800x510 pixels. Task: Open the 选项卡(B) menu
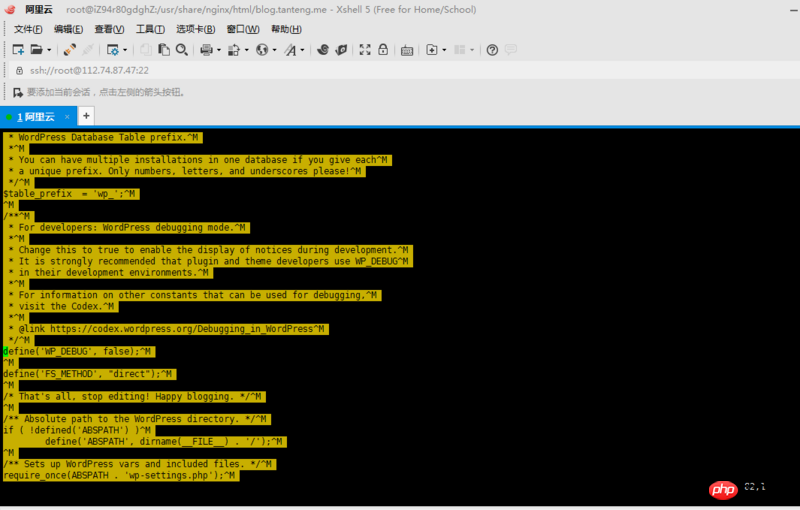click(x=195, y=29)
